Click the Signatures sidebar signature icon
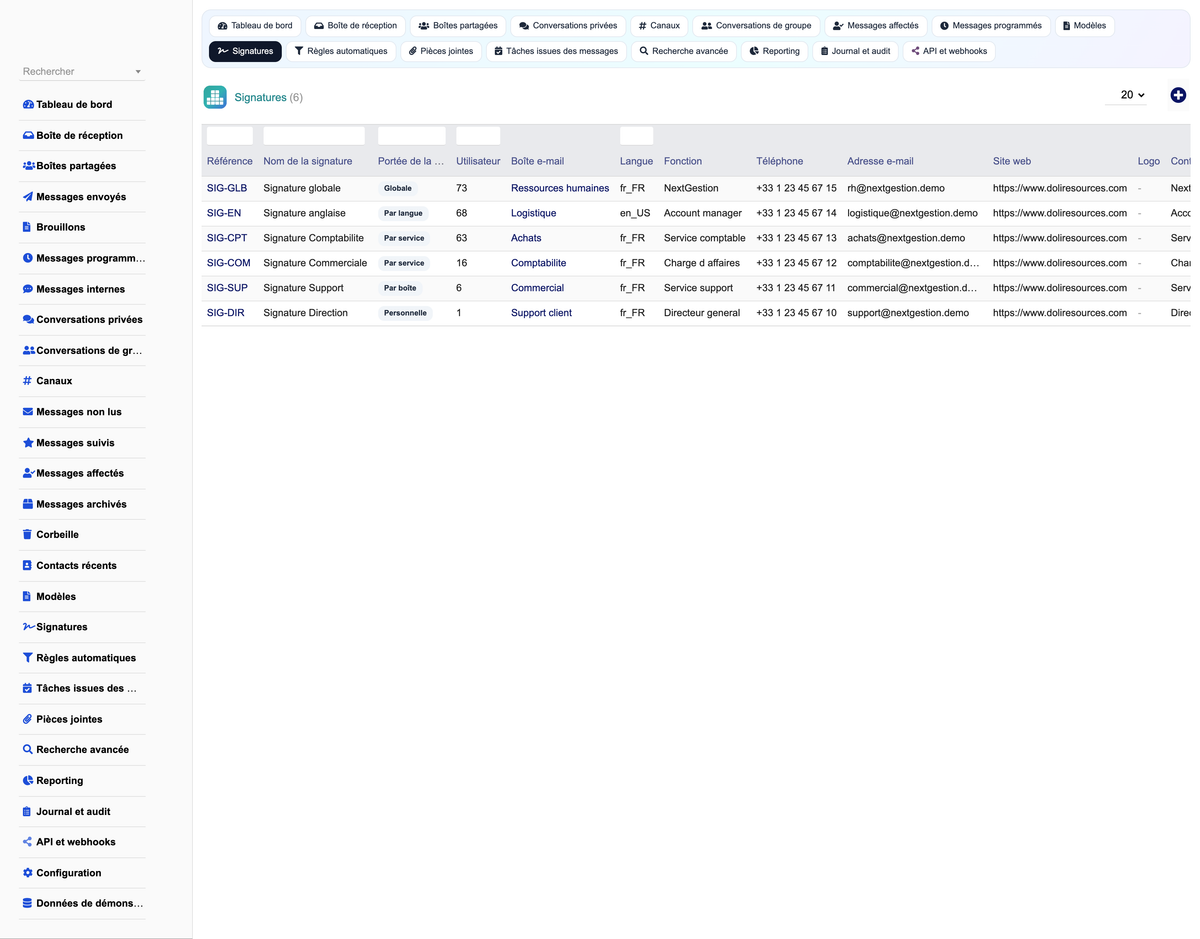Viewport: 1200px width, 939px height. [x=28, y=627]
